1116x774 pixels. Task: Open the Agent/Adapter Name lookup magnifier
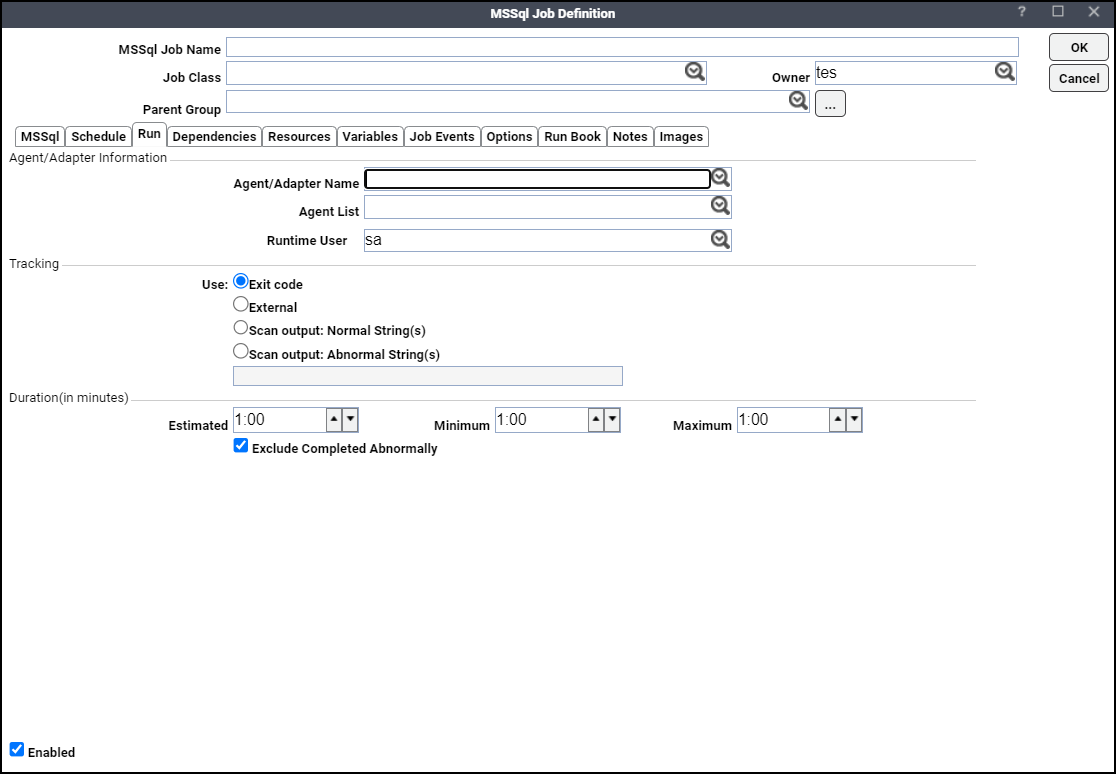tap(720, 178)
